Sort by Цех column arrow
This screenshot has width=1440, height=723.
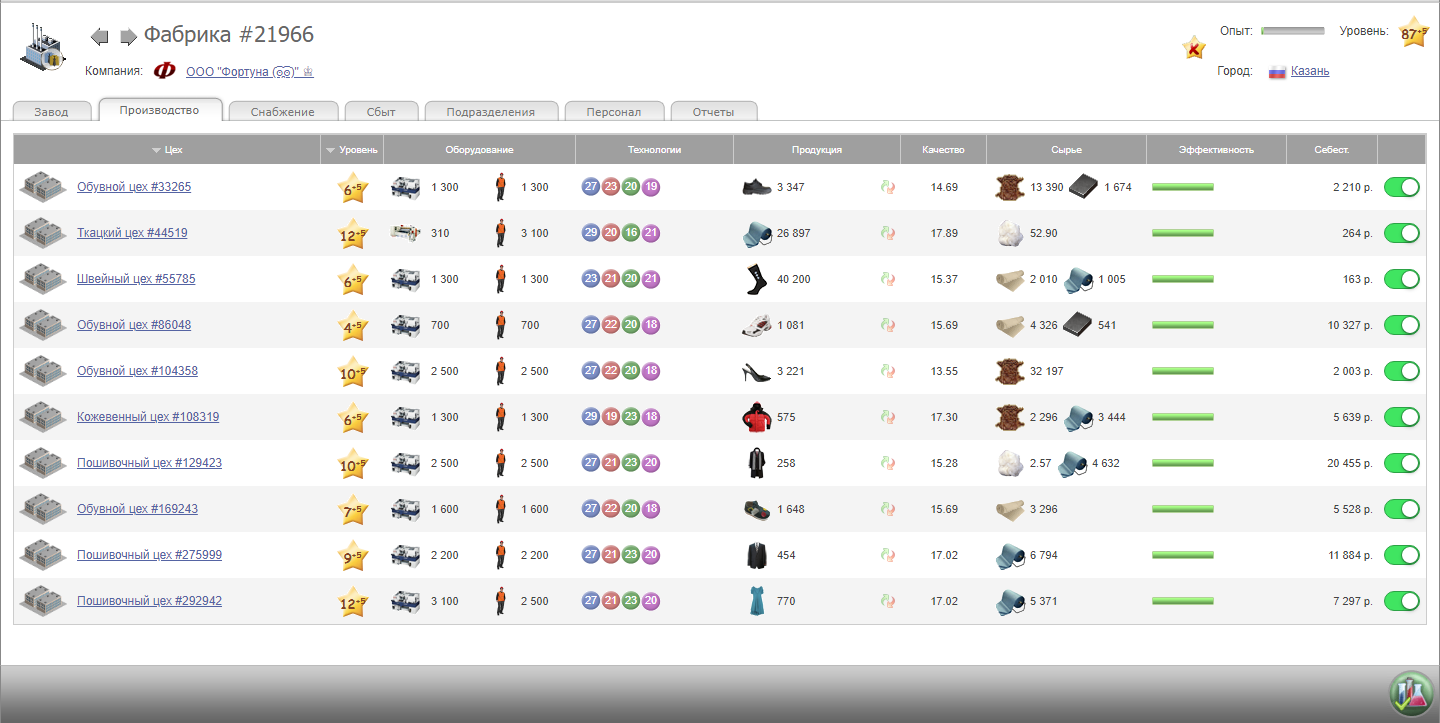click(x=156, y=150)
